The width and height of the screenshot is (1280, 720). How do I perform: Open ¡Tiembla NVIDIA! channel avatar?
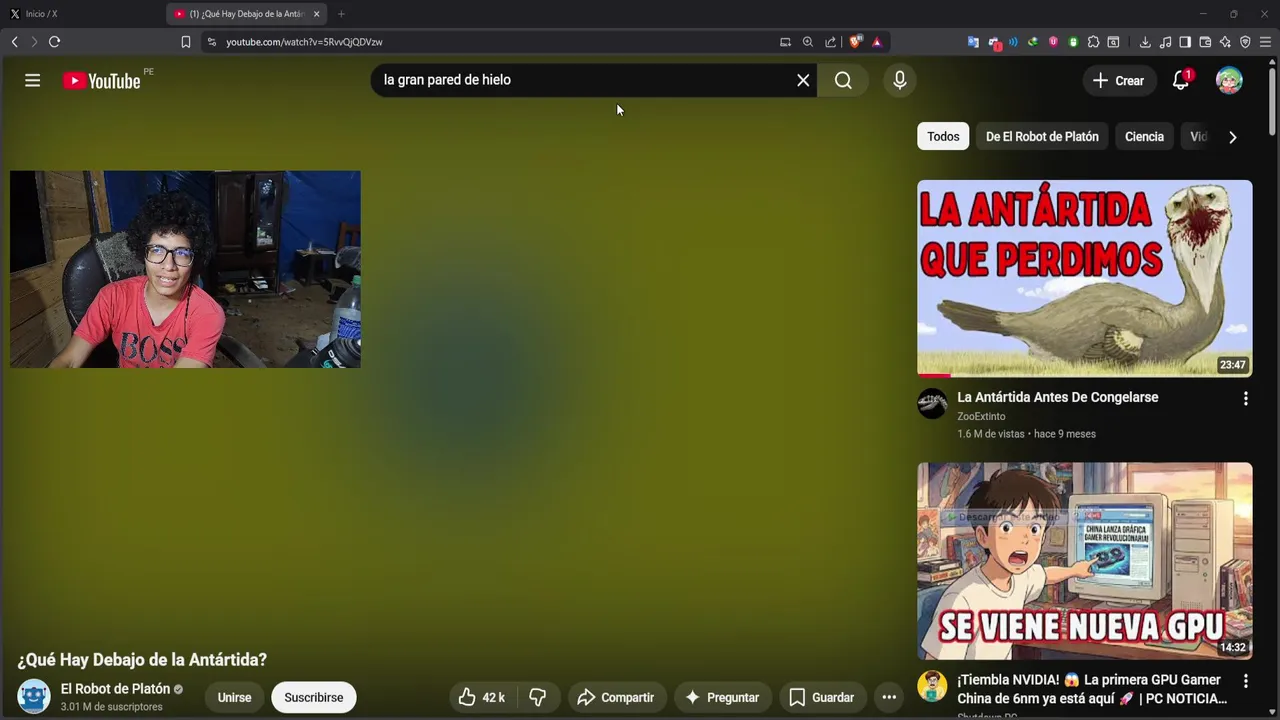point(932,686)
